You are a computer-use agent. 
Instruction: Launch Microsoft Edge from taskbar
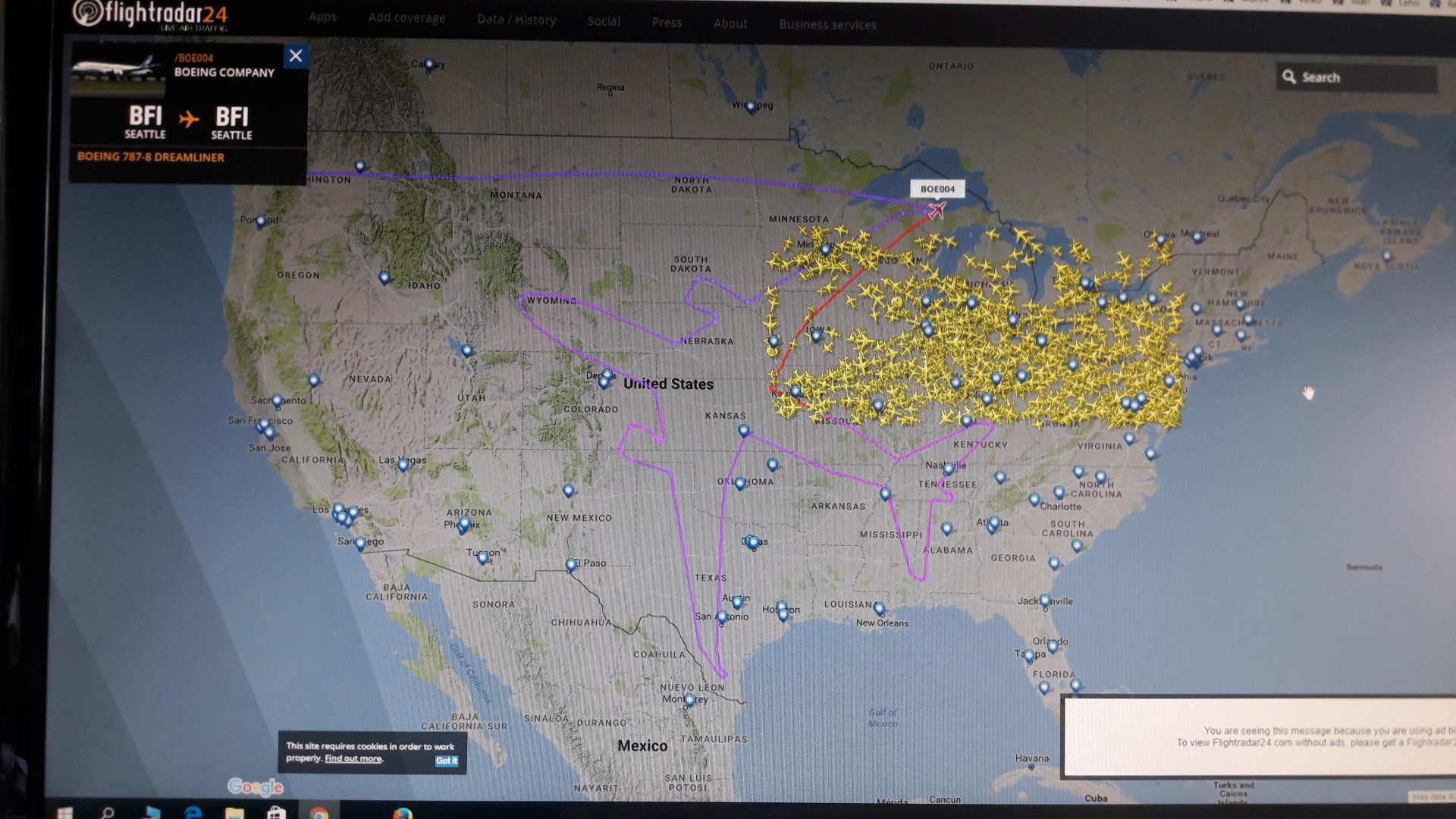[193, 812]
